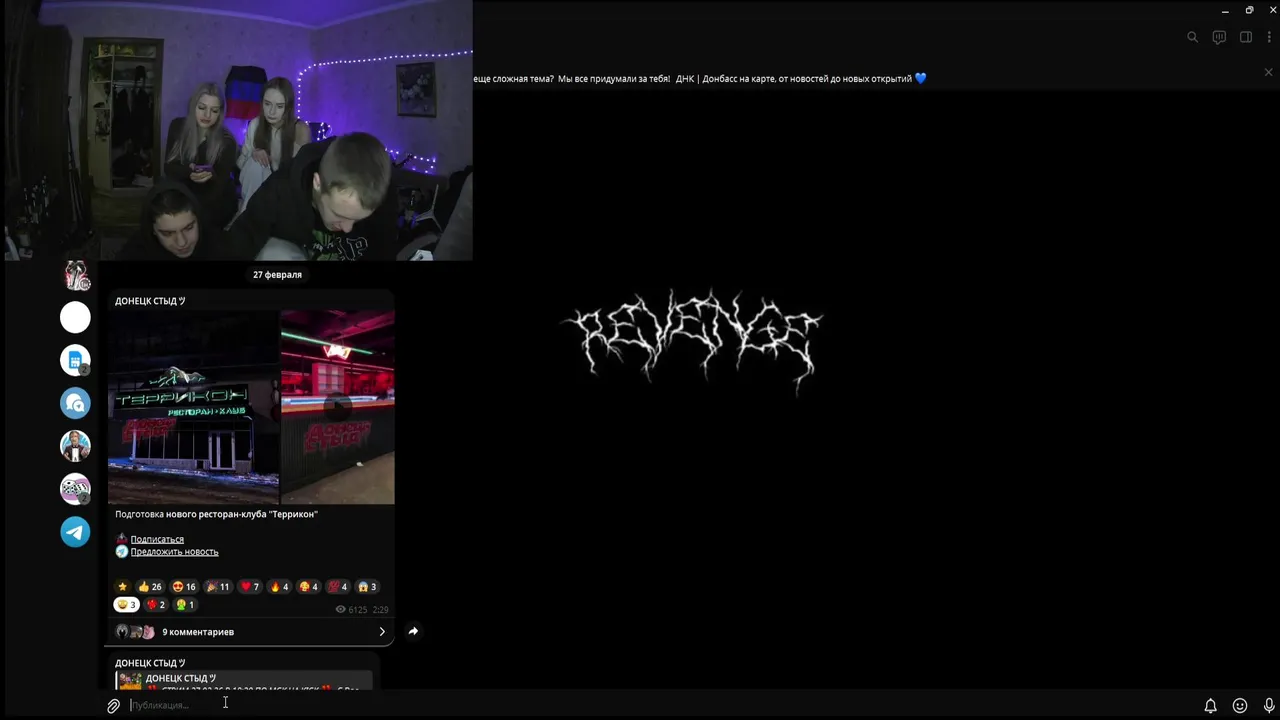
Task: Click the post view count 6125
Action: 351,609
